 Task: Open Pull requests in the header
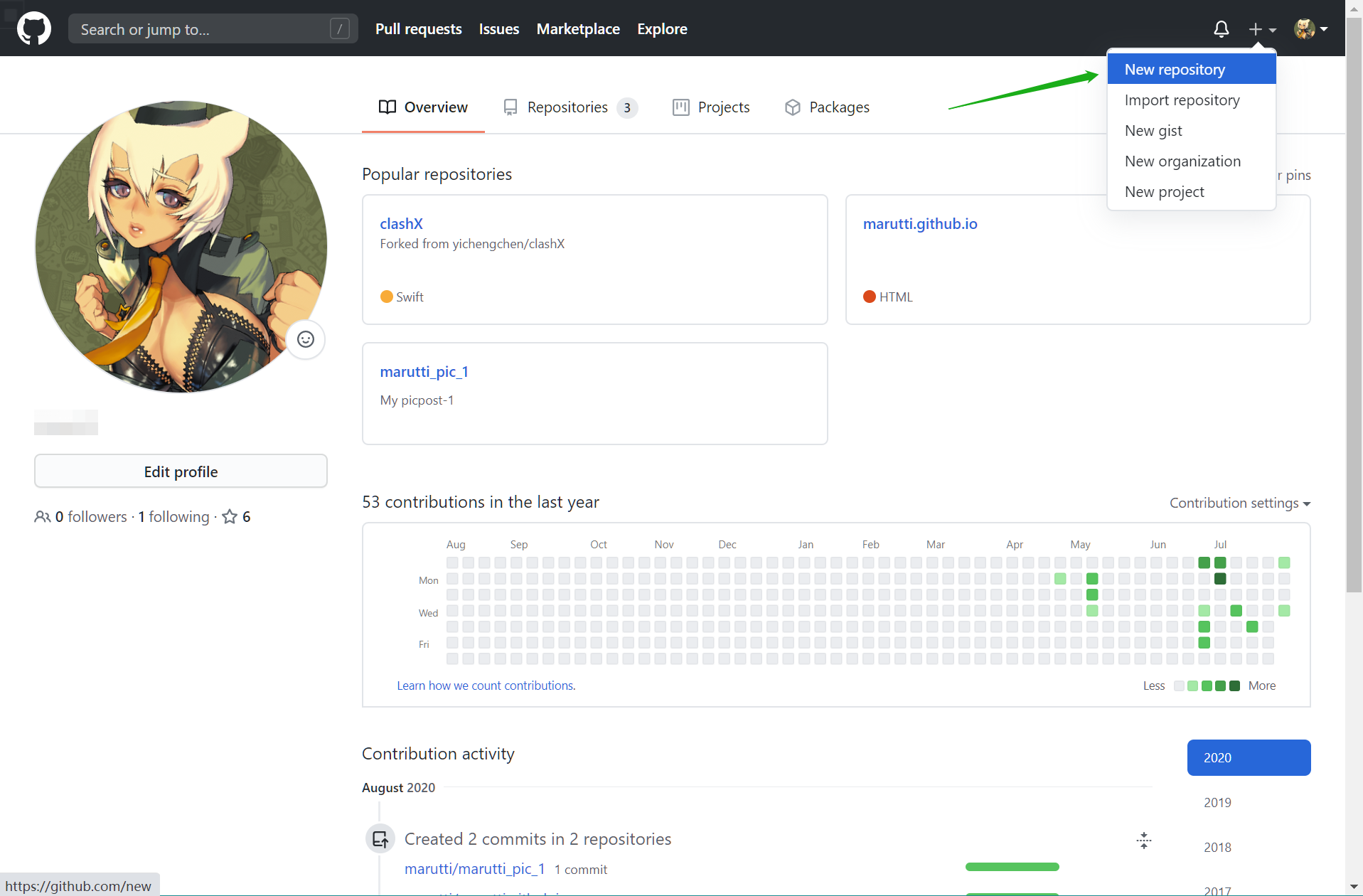pos(419,29)
